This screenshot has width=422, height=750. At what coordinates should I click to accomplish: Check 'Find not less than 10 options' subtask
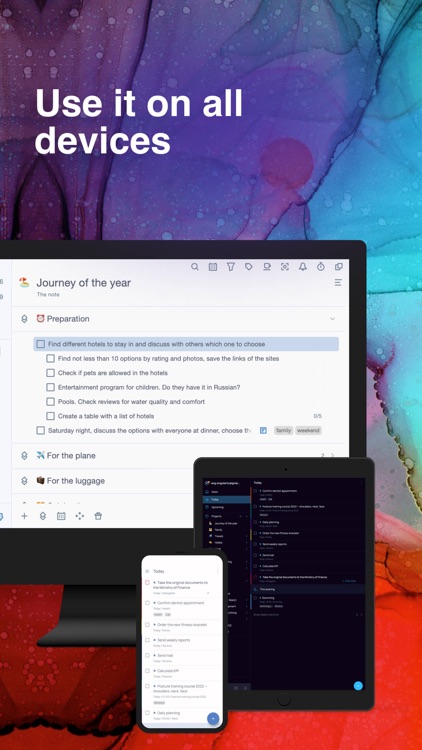point(50,358)
